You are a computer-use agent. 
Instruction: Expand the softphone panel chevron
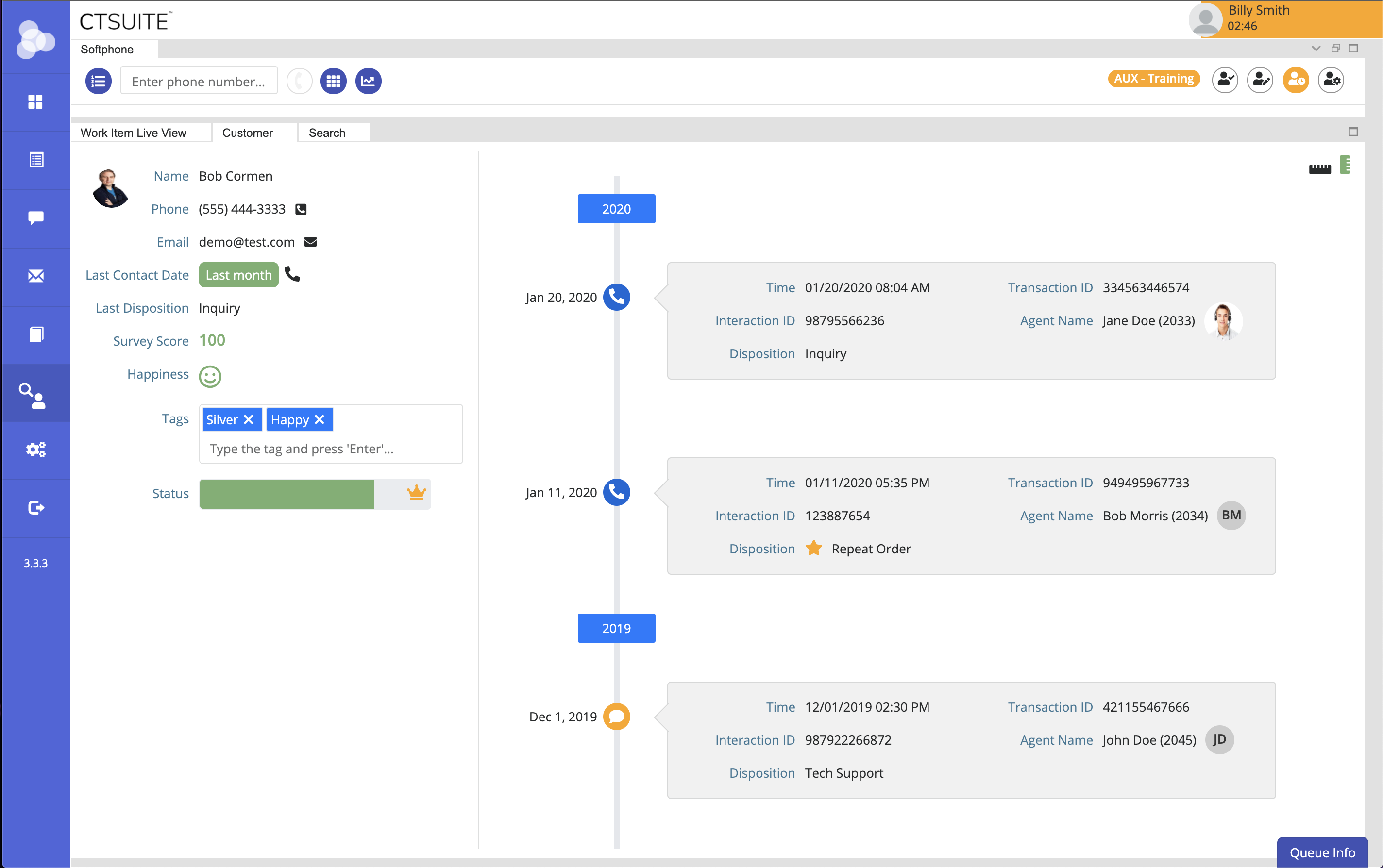1316,48
